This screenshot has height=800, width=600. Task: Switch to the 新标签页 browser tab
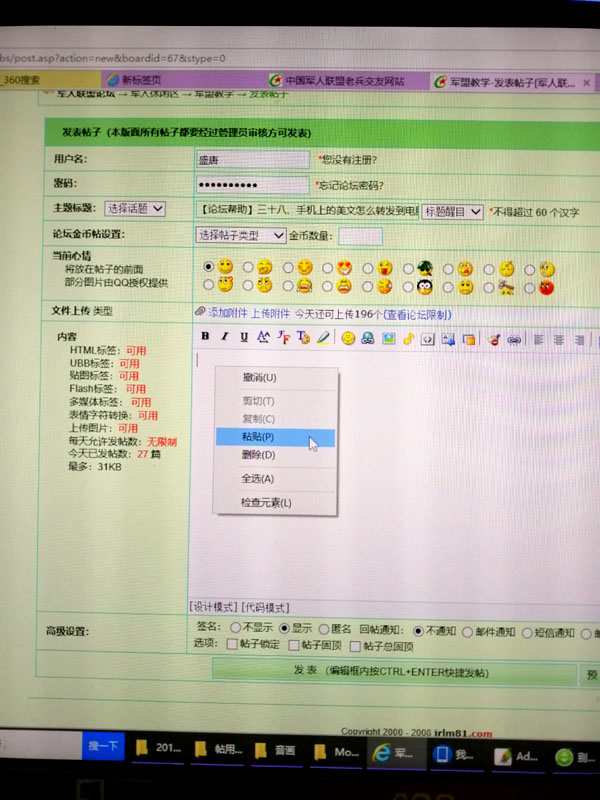click(184, 80)
